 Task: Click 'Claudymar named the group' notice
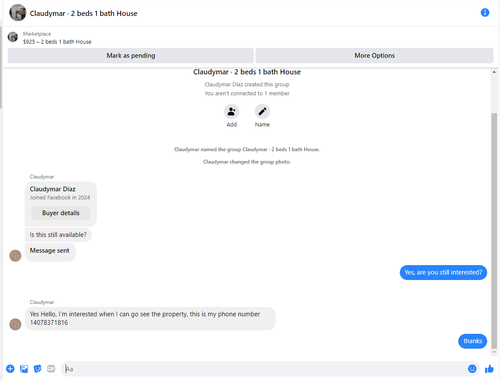(x=247, y=149)
